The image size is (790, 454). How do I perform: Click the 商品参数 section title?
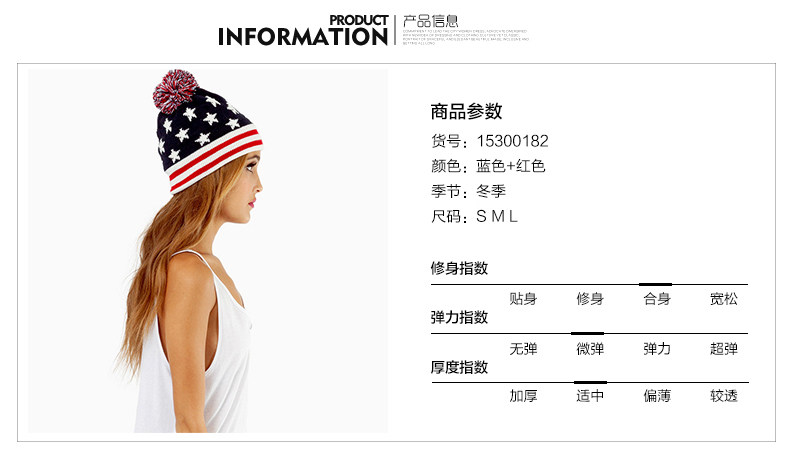point(467,111)
